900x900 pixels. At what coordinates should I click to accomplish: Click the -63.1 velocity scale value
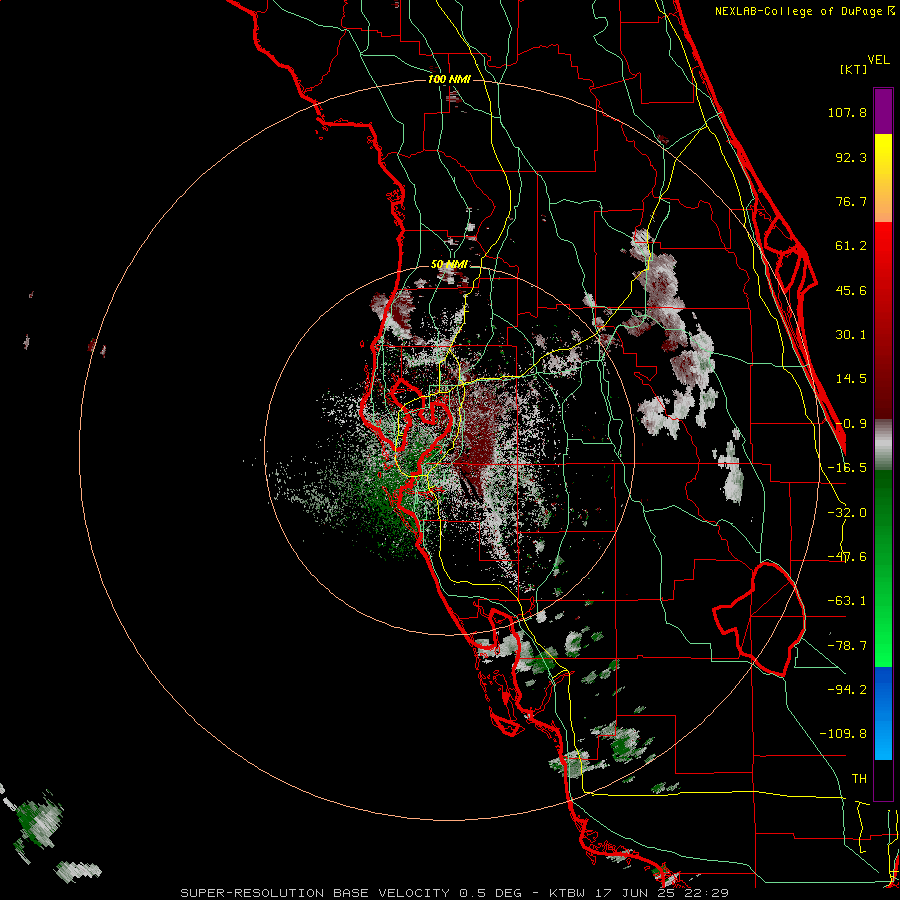point(847,601)
